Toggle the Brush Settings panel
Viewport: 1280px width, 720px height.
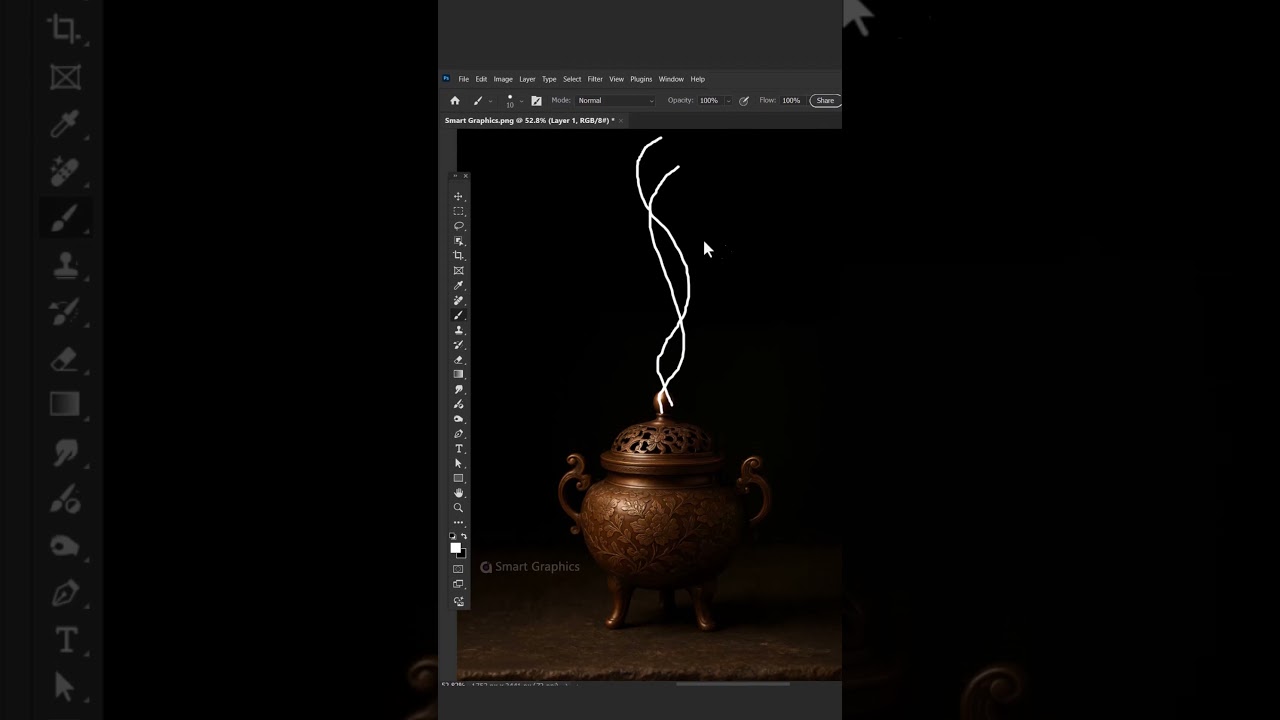point(536,100)
